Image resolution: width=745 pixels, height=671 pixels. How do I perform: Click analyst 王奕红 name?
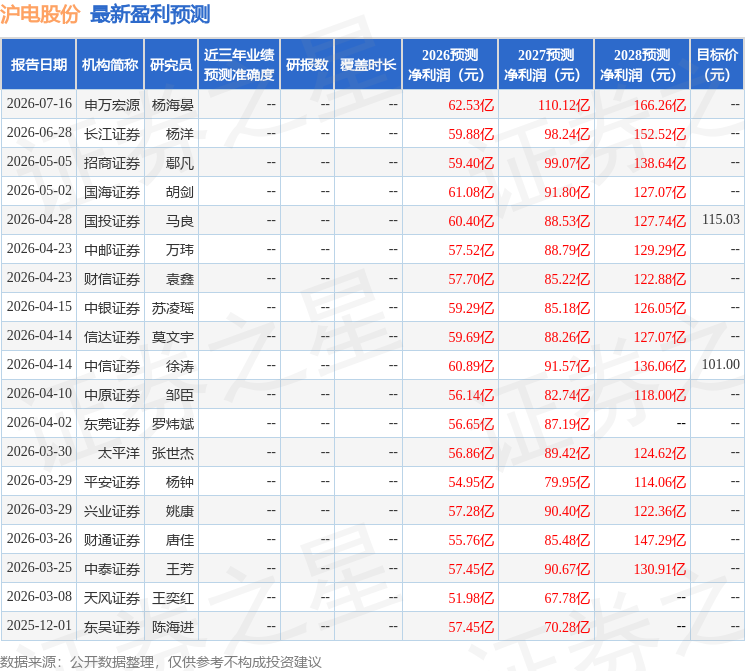[172, 598]
